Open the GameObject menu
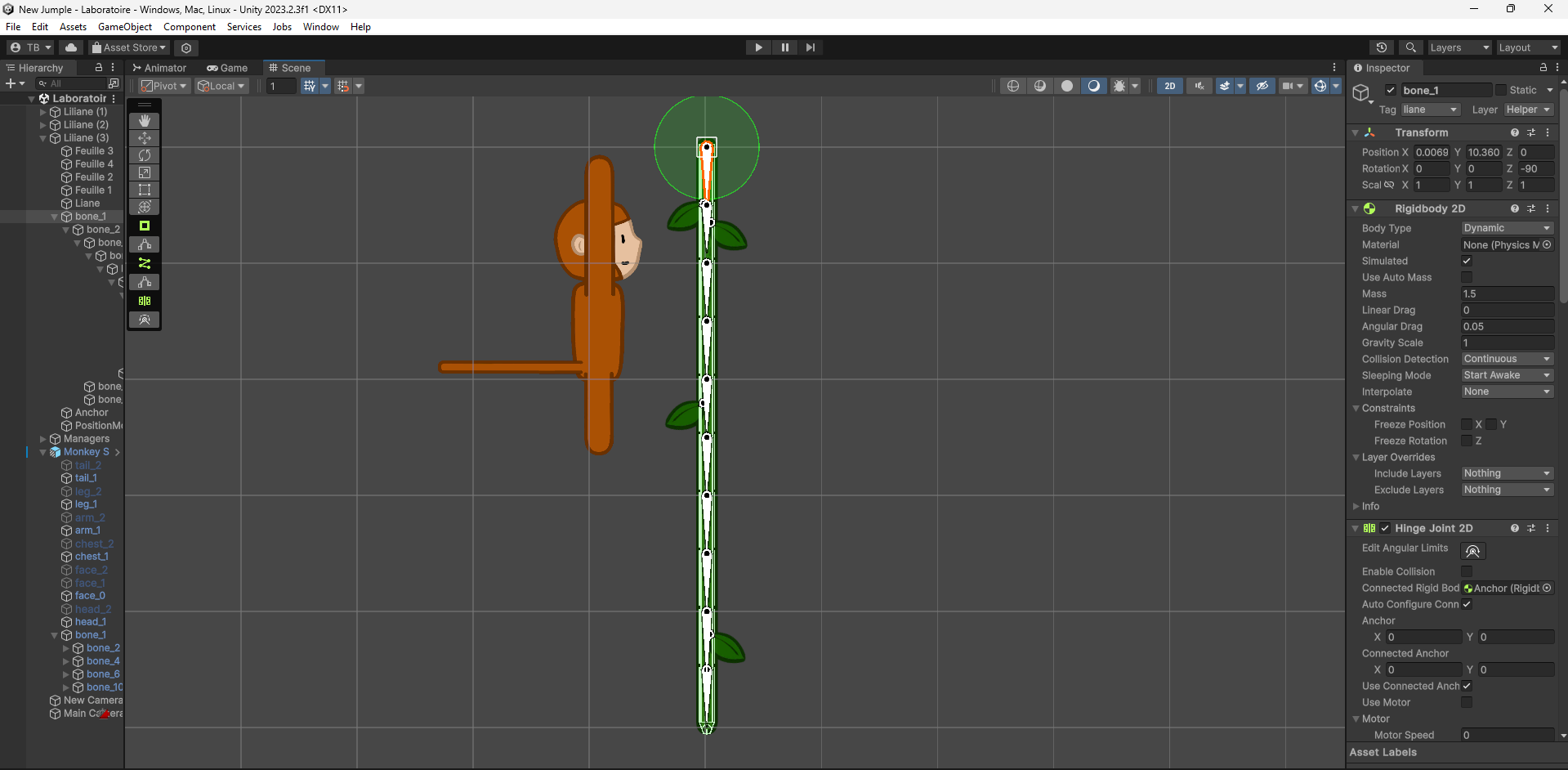 tap(124, 26)
